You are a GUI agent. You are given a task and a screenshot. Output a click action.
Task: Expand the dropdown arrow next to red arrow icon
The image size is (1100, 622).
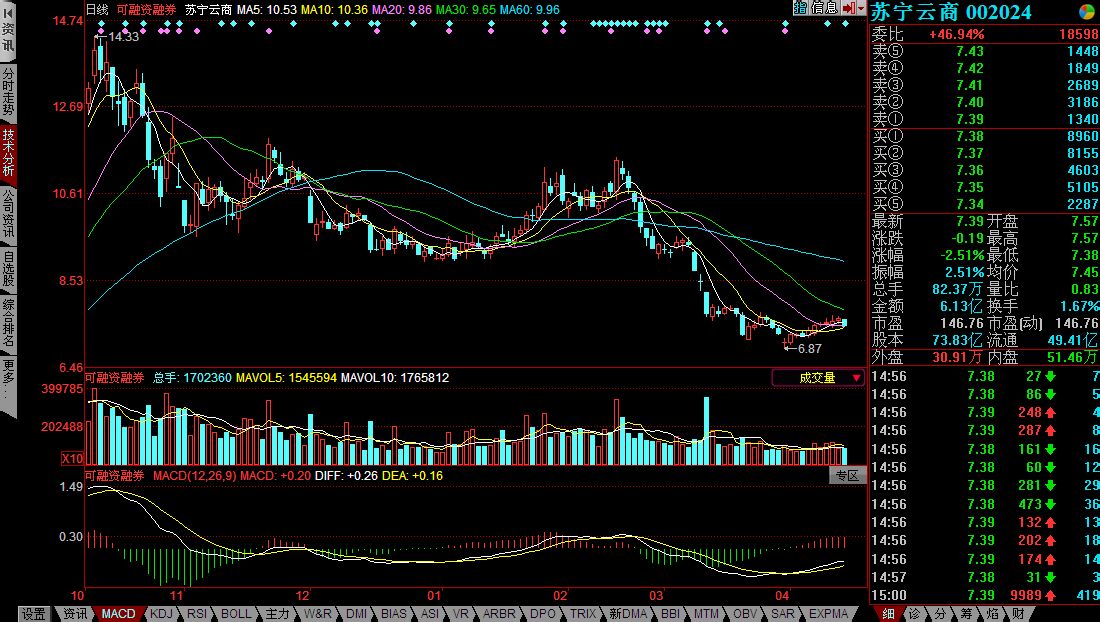pos(862,8)
